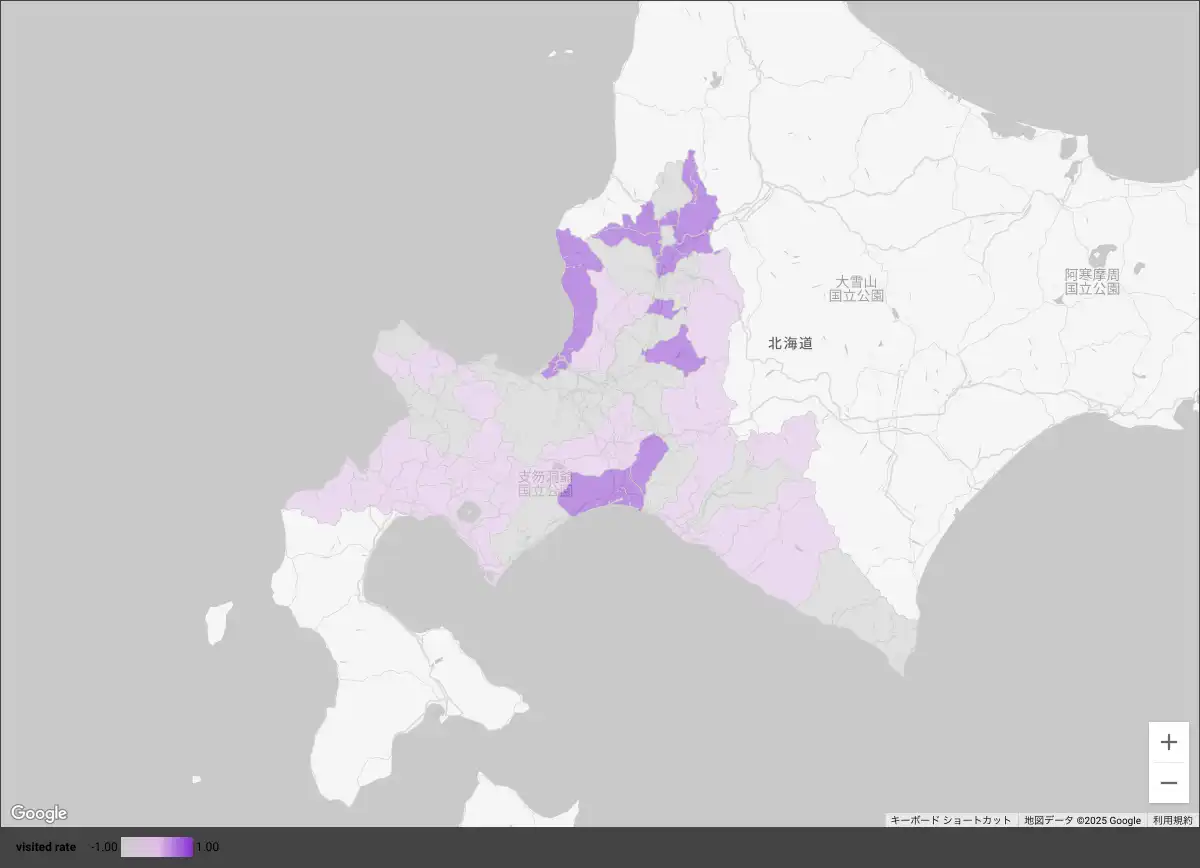This screenshot has width=1200, height=868.
Task: Open キーボード ショートカット dialog
Action: (950, 820)
